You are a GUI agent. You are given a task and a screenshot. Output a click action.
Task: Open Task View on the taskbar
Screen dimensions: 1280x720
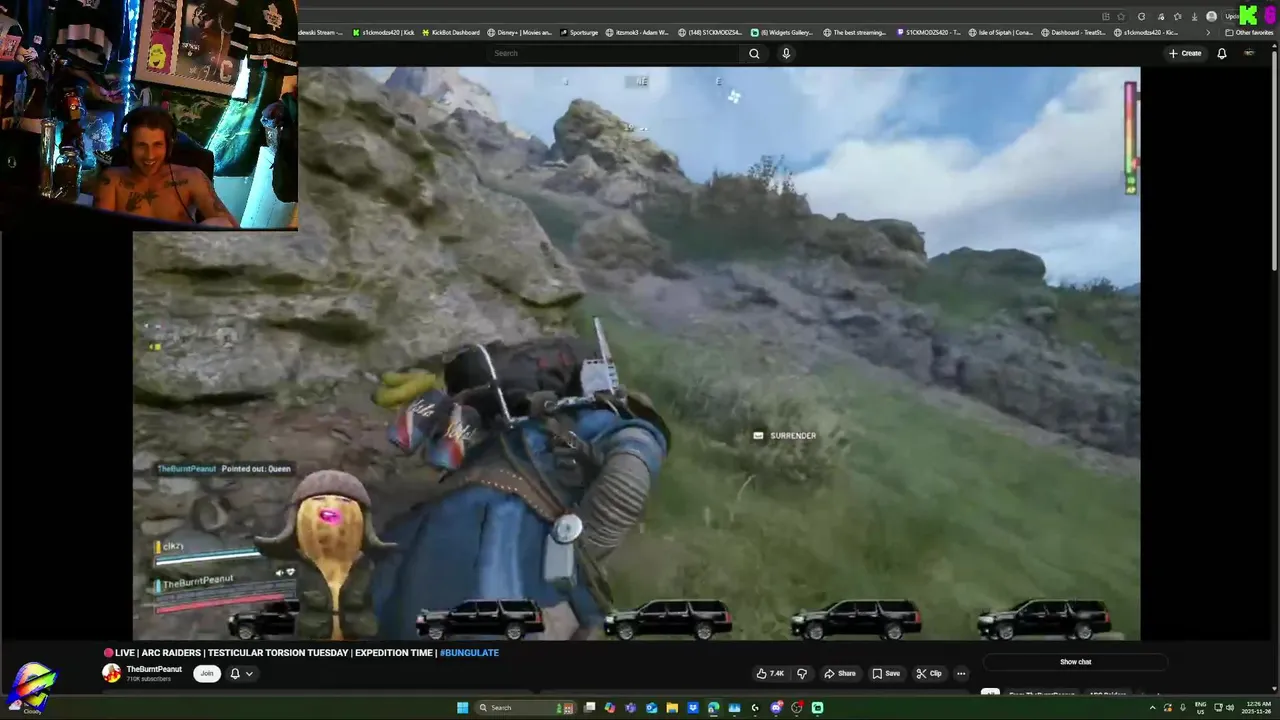[x=589, y=708]
